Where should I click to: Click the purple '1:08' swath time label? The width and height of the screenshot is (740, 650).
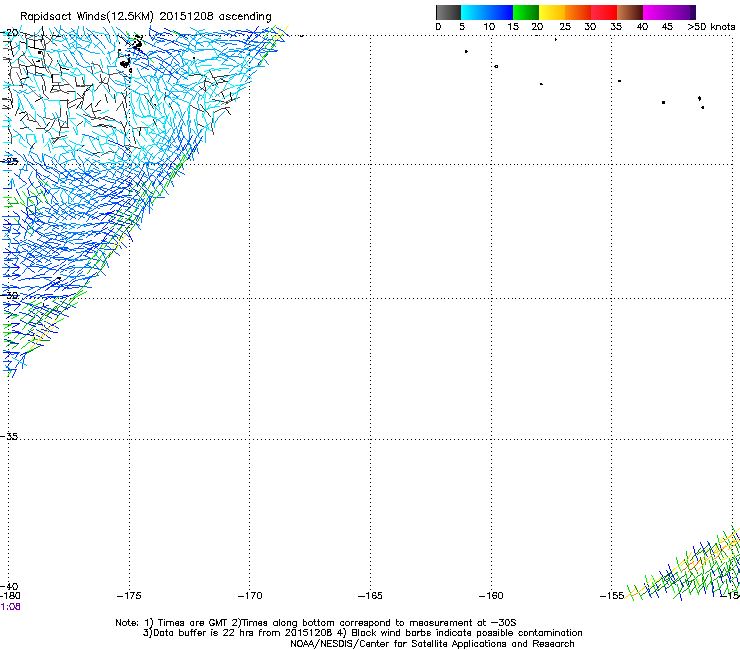click(x=10, y=607)
